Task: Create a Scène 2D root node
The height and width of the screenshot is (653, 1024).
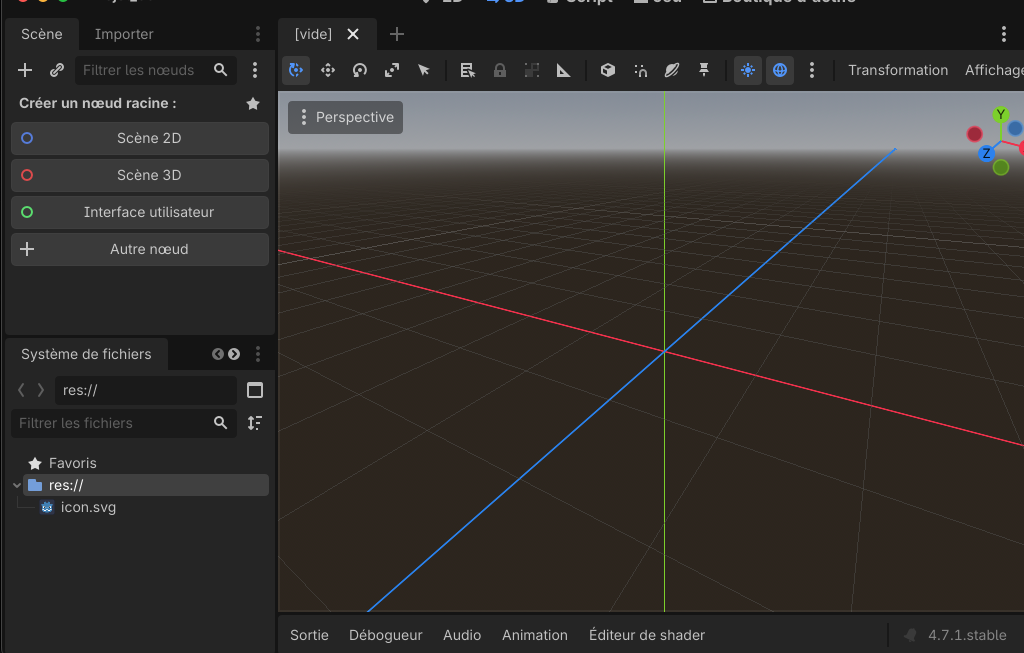Action: point(140,138)
